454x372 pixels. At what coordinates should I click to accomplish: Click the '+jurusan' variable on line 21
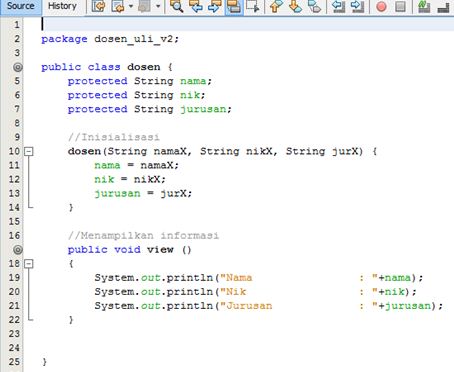click(x=405, y=306)
